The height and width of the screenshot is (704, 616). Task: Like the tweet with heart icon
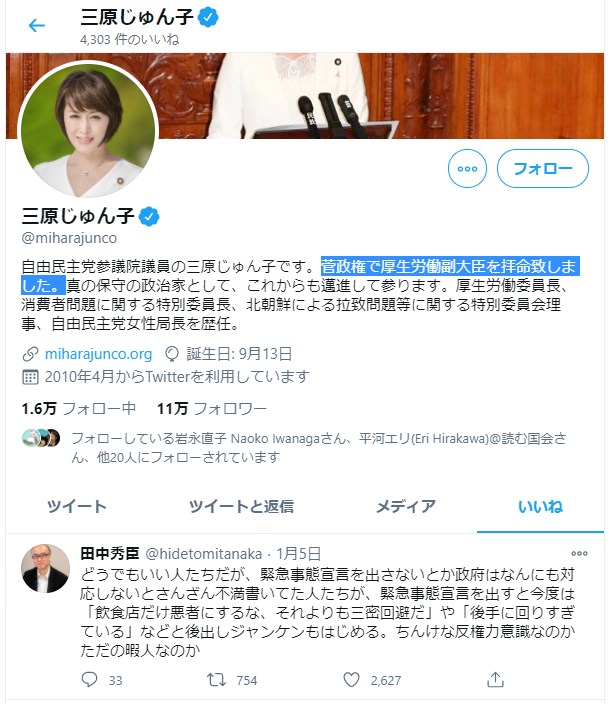[x=351, y=680]
